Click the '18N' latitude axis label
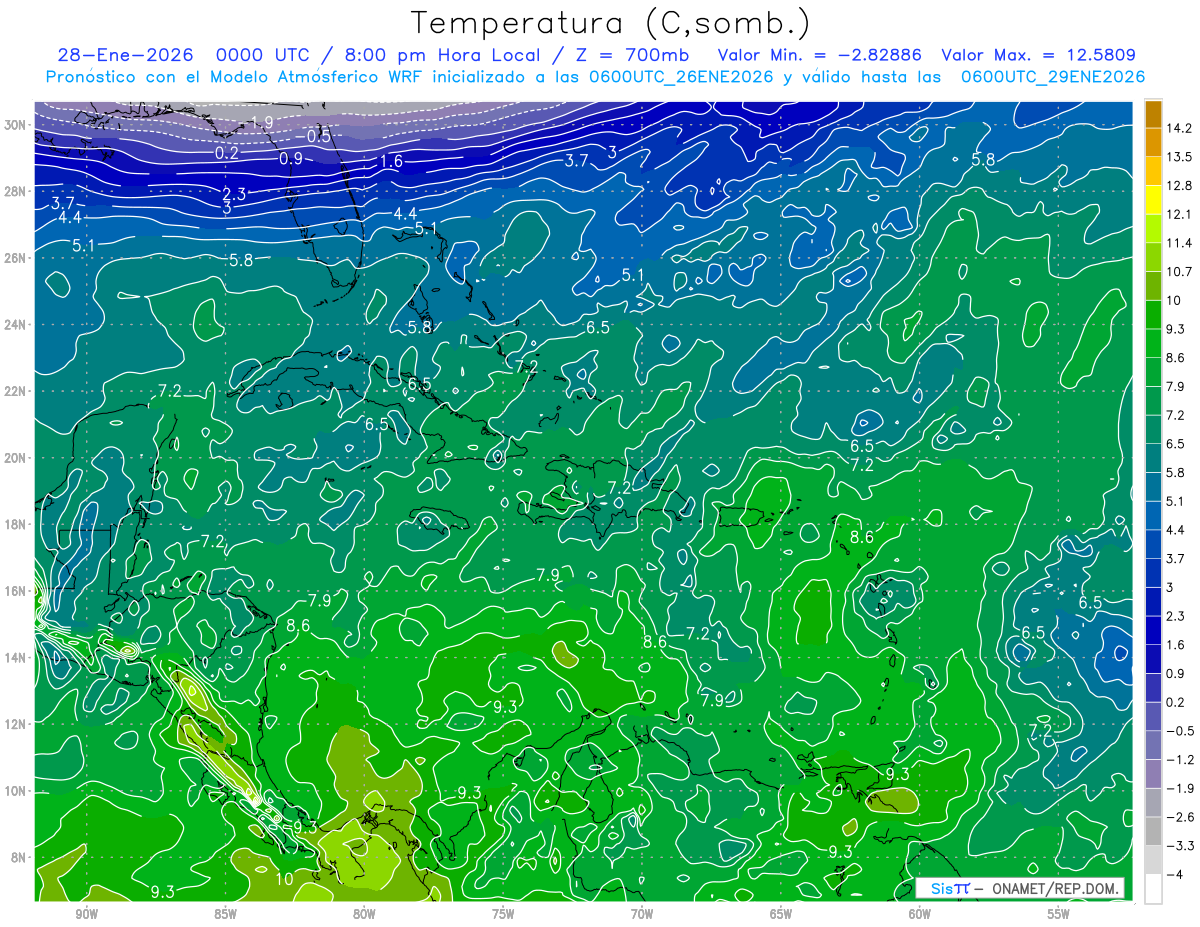This screenshot has height=927, width=1200. (17, 524)
